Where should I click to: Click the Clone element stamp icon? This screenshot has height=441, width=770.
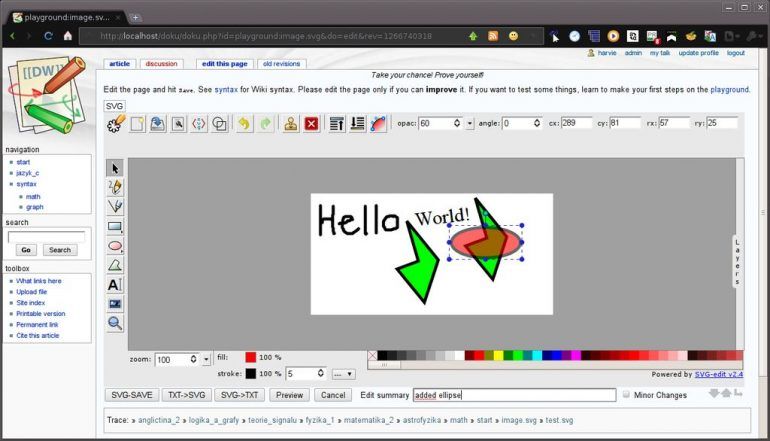click(291, 124)
